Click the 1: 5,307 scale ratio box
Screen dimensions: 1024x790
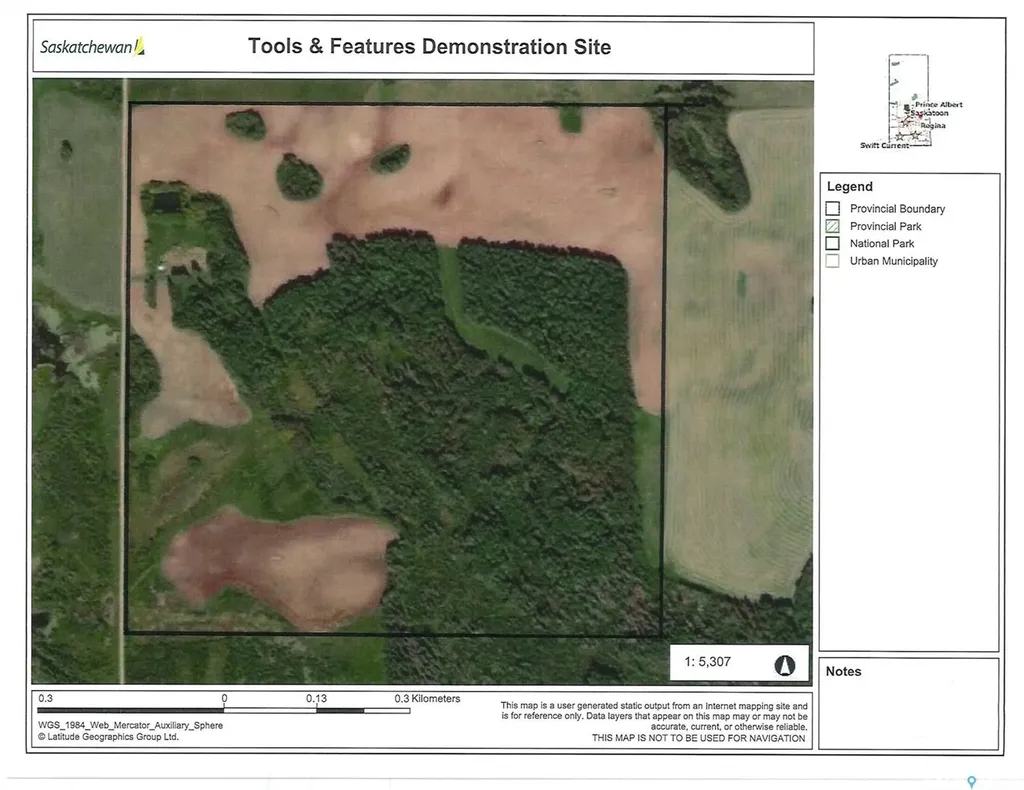739,663
